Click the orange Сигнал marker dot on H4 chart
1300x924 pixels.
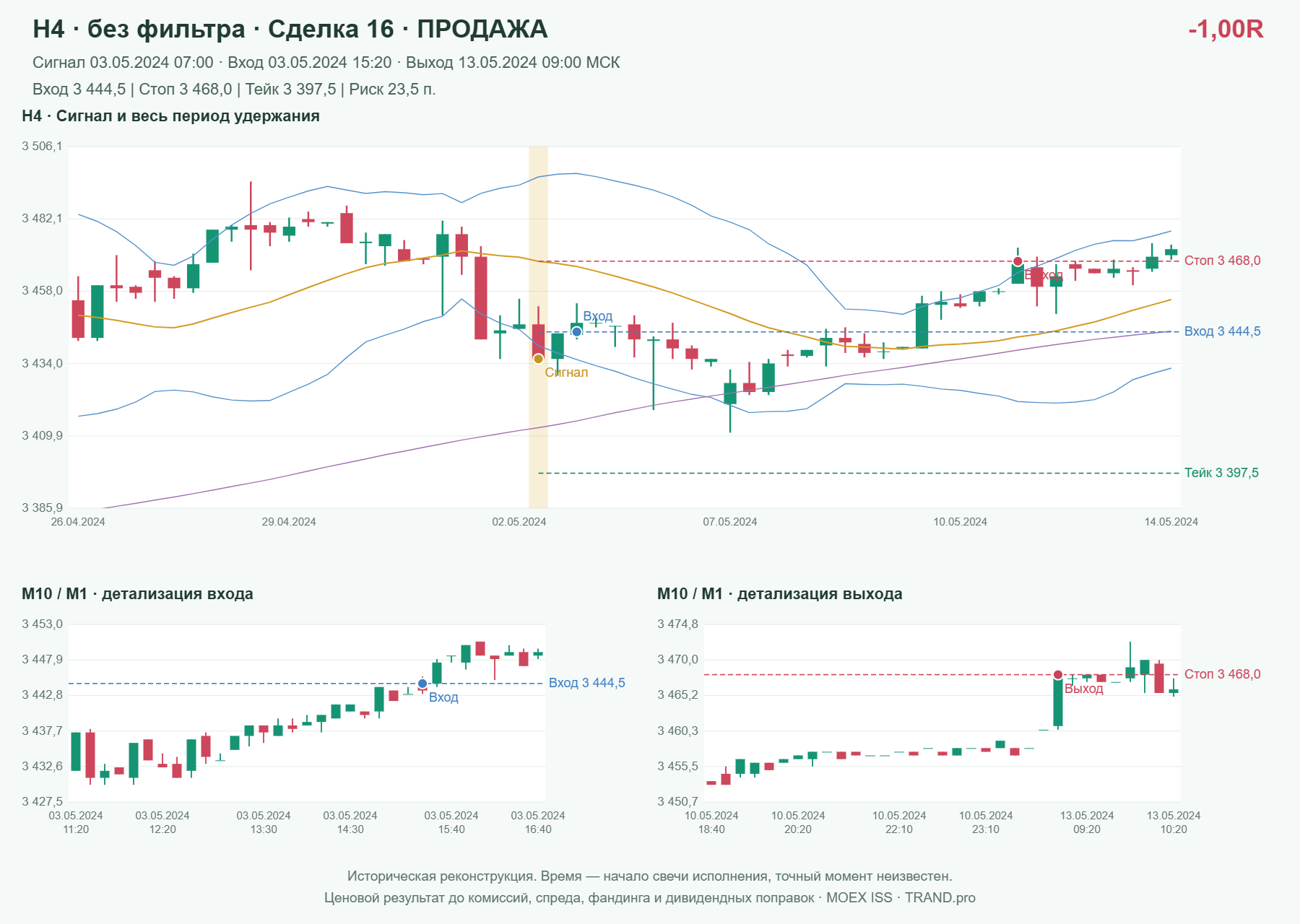click(538, 359)
